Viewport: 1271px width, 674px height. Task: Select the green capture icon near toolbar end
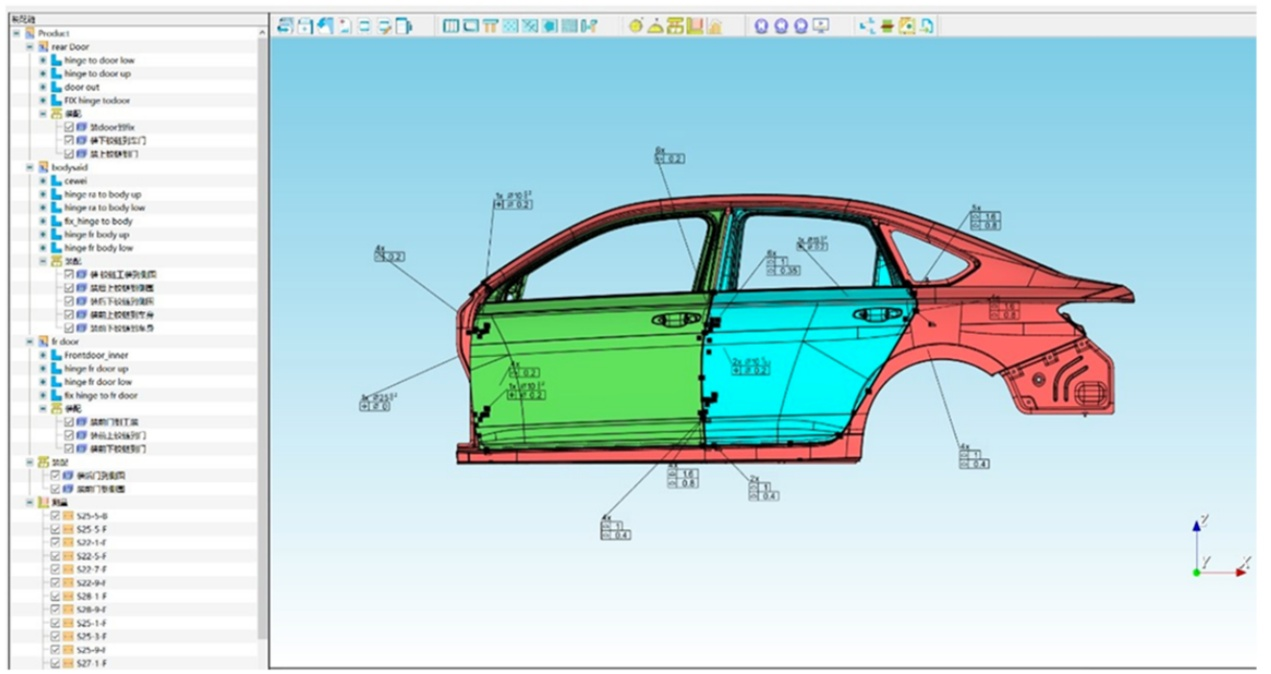tap(906, 27)
